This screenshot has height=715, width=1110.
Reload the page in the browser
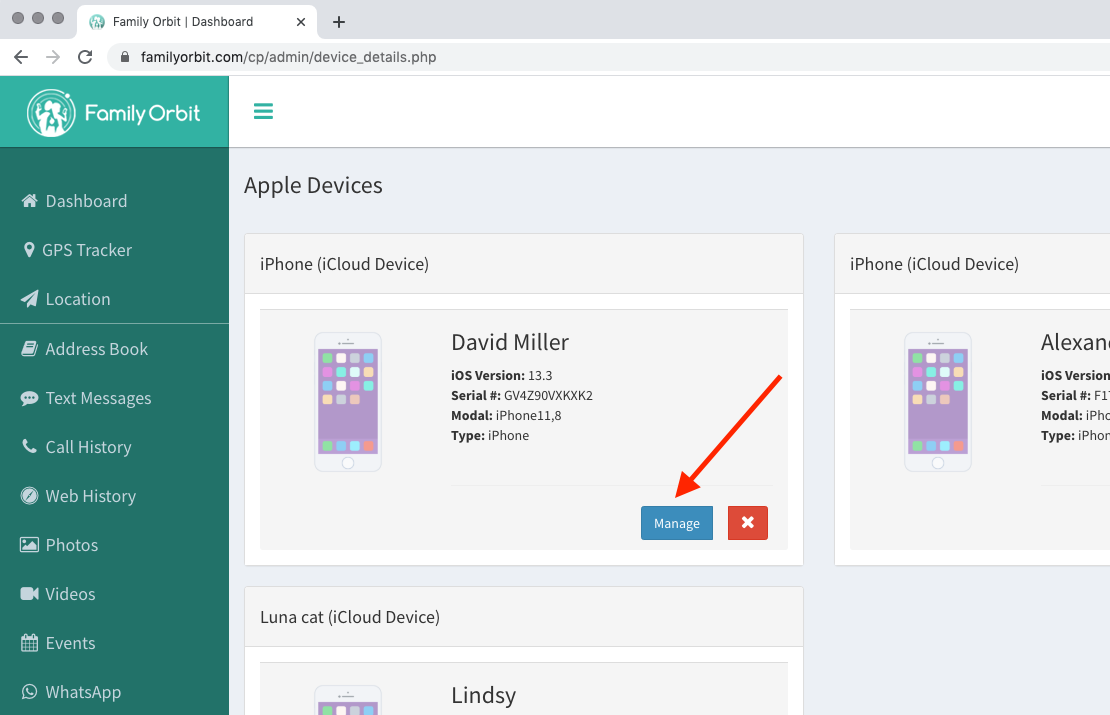click(85, 57)
